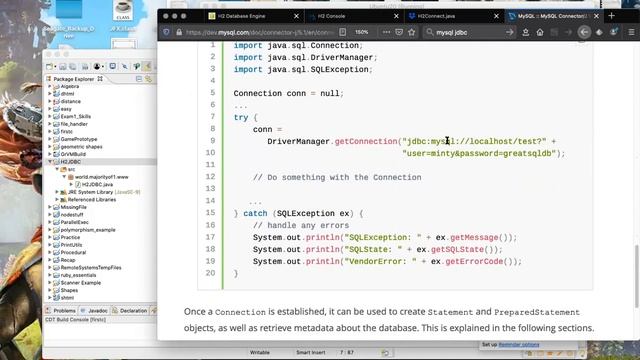Click the site security padlock icon
This screenshot has width=640, height=360.
coord(179,32)
